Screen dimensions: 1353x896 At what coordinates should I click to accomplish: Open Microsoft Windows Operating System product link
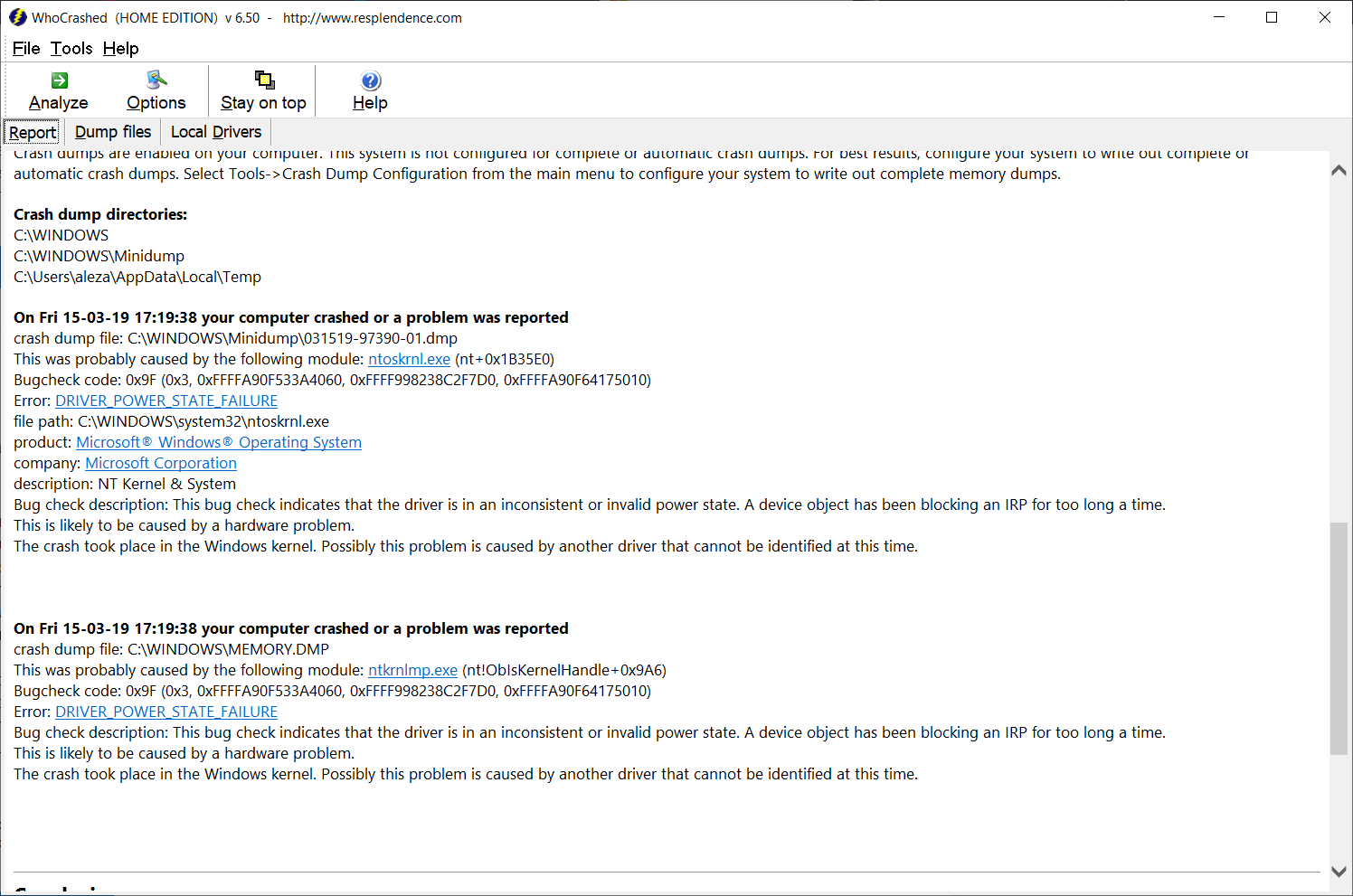pos(219,442)
